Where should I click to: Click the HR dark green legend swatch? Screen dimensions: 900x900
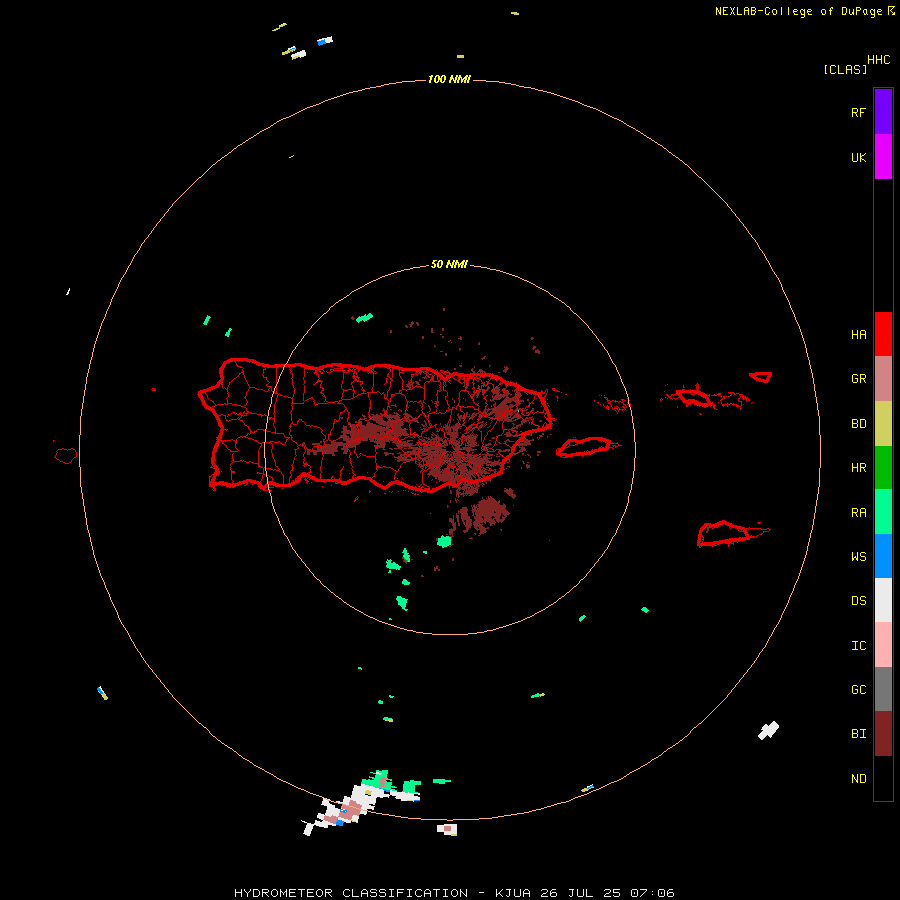coord(883,467)
